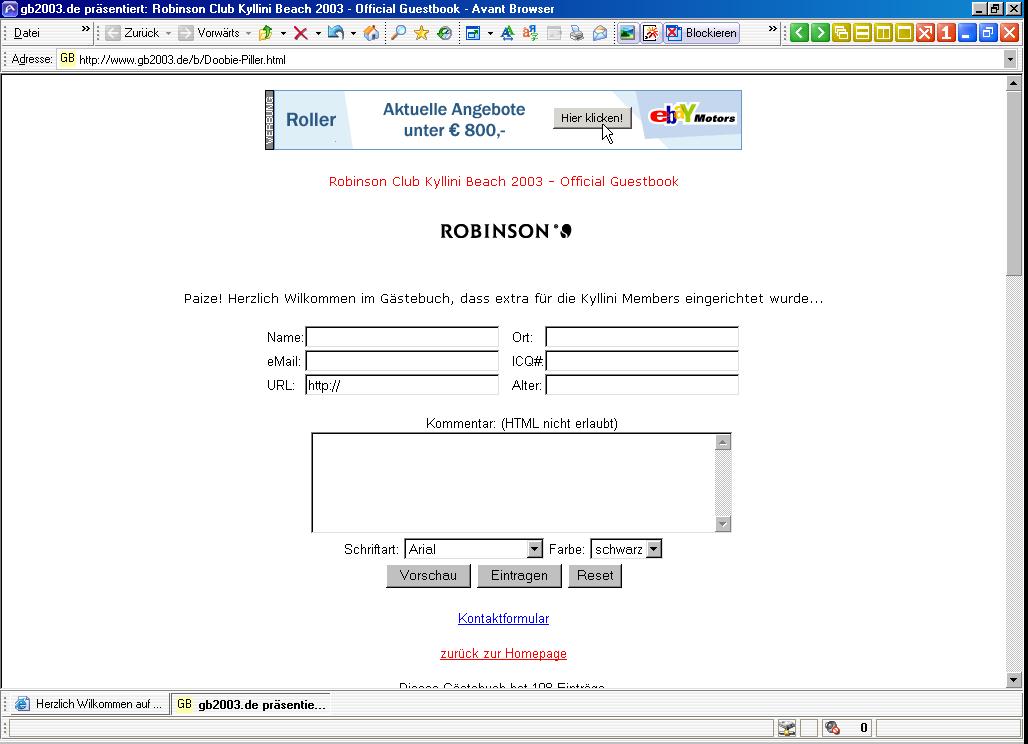
Task: Go to the home page icon
Action: pos(371,33)
